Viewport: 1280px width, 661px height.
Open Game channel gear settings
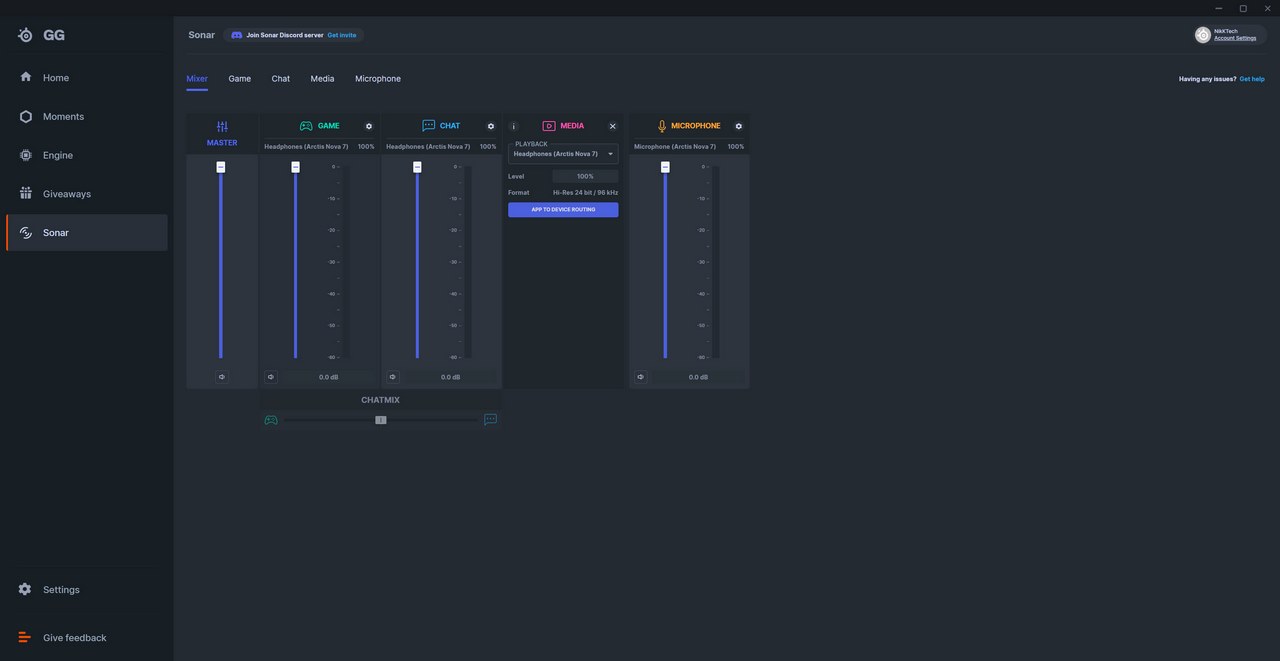[x=369, y=126]
